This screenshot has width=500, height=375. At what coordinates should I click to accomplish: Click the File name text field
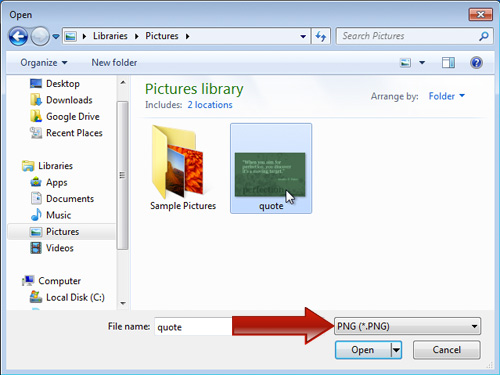point(193,327)
